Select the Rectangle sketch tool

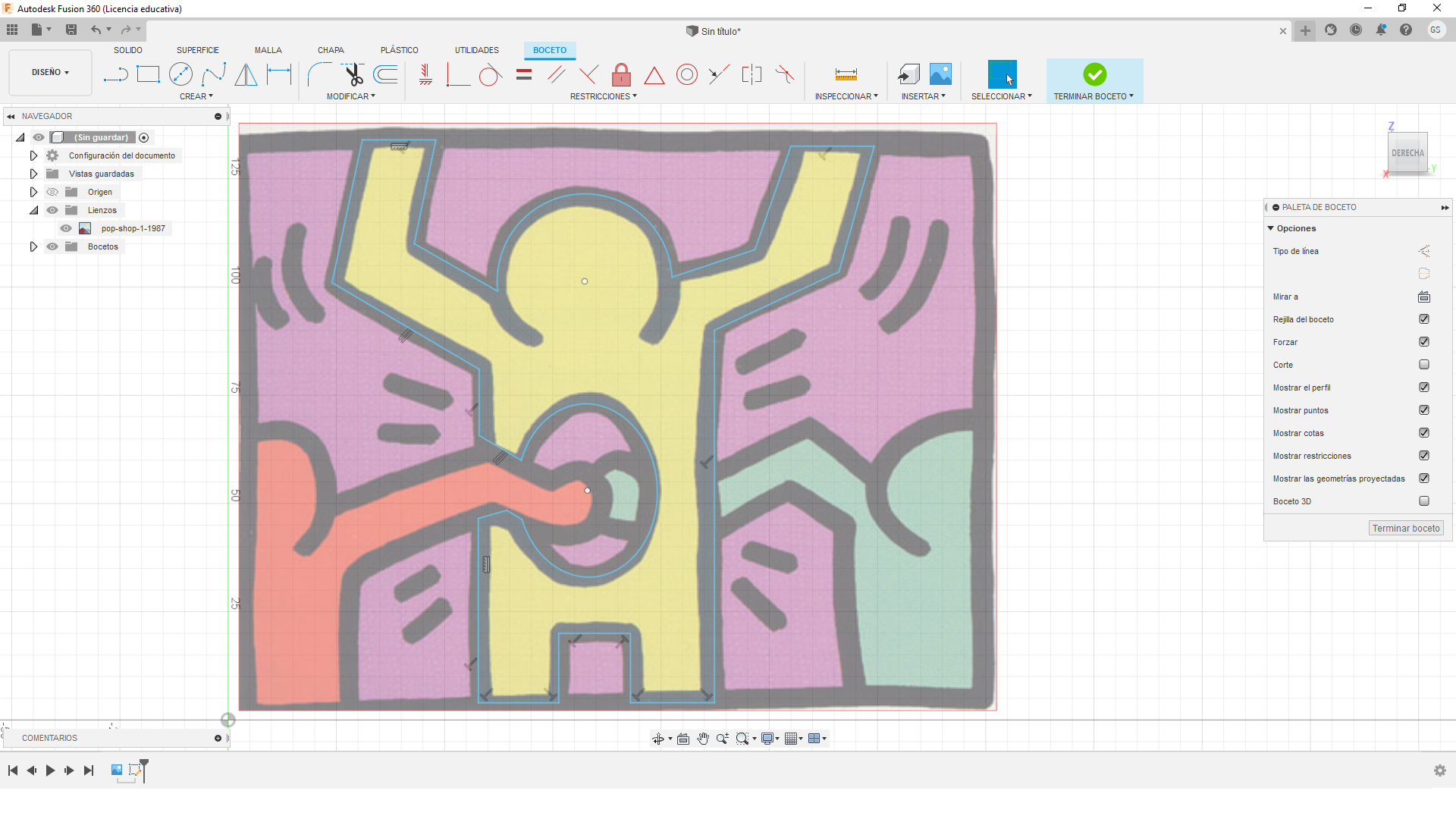point(148,74)
